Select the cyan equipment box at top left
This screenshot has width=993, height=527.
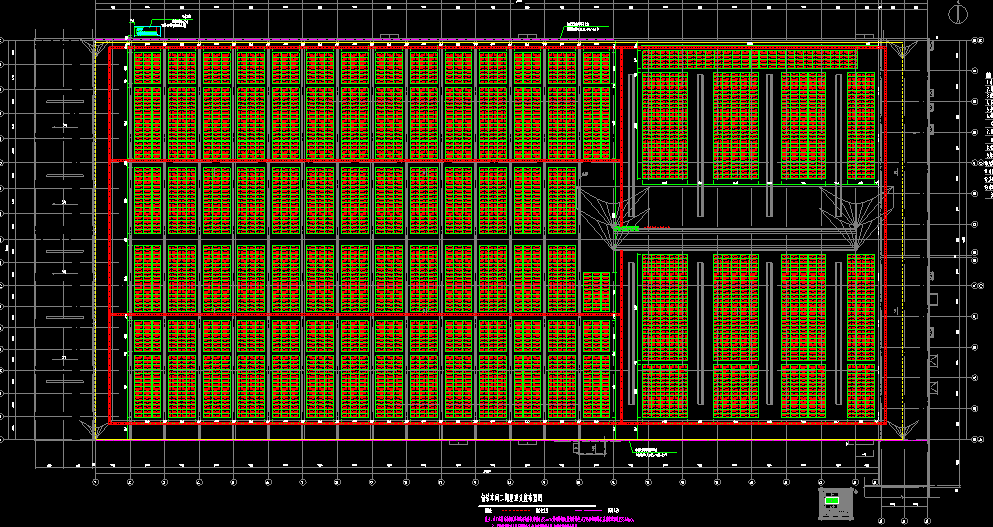(x=148, y=31)
